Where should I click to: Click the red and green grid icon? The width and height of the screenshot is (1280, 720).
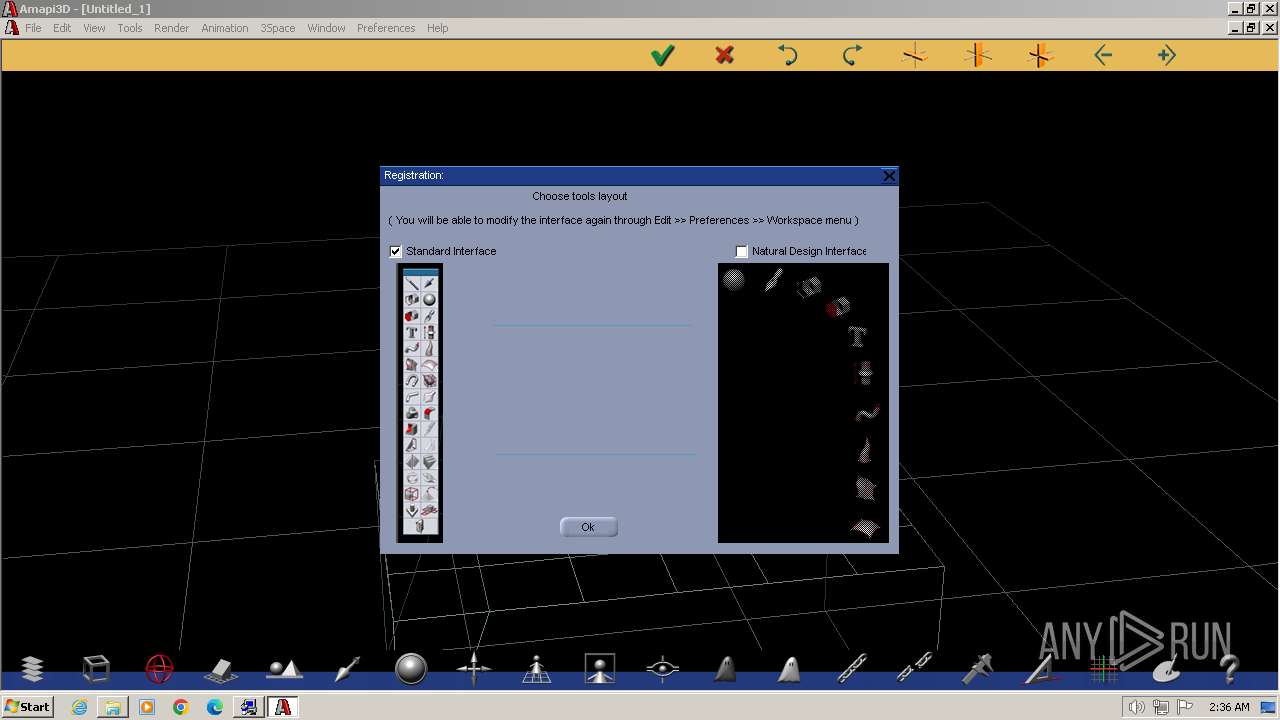pyautogui.click(x=1103, y=668)
